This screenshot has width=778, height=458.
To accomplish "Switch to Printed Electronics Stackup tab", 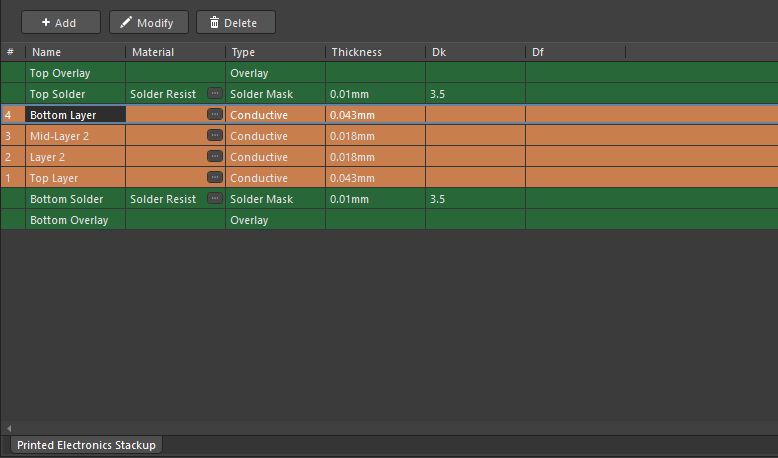I will click(86, 445).
